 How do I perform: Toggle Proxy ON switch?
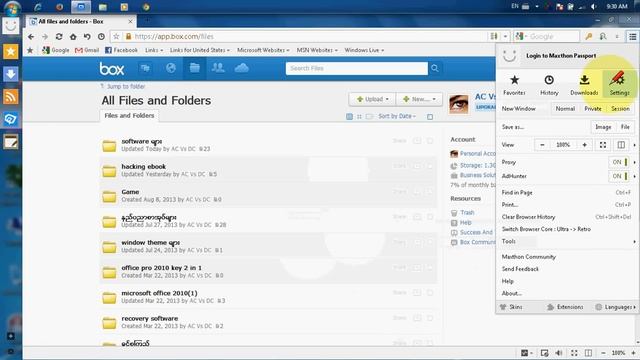619,162
